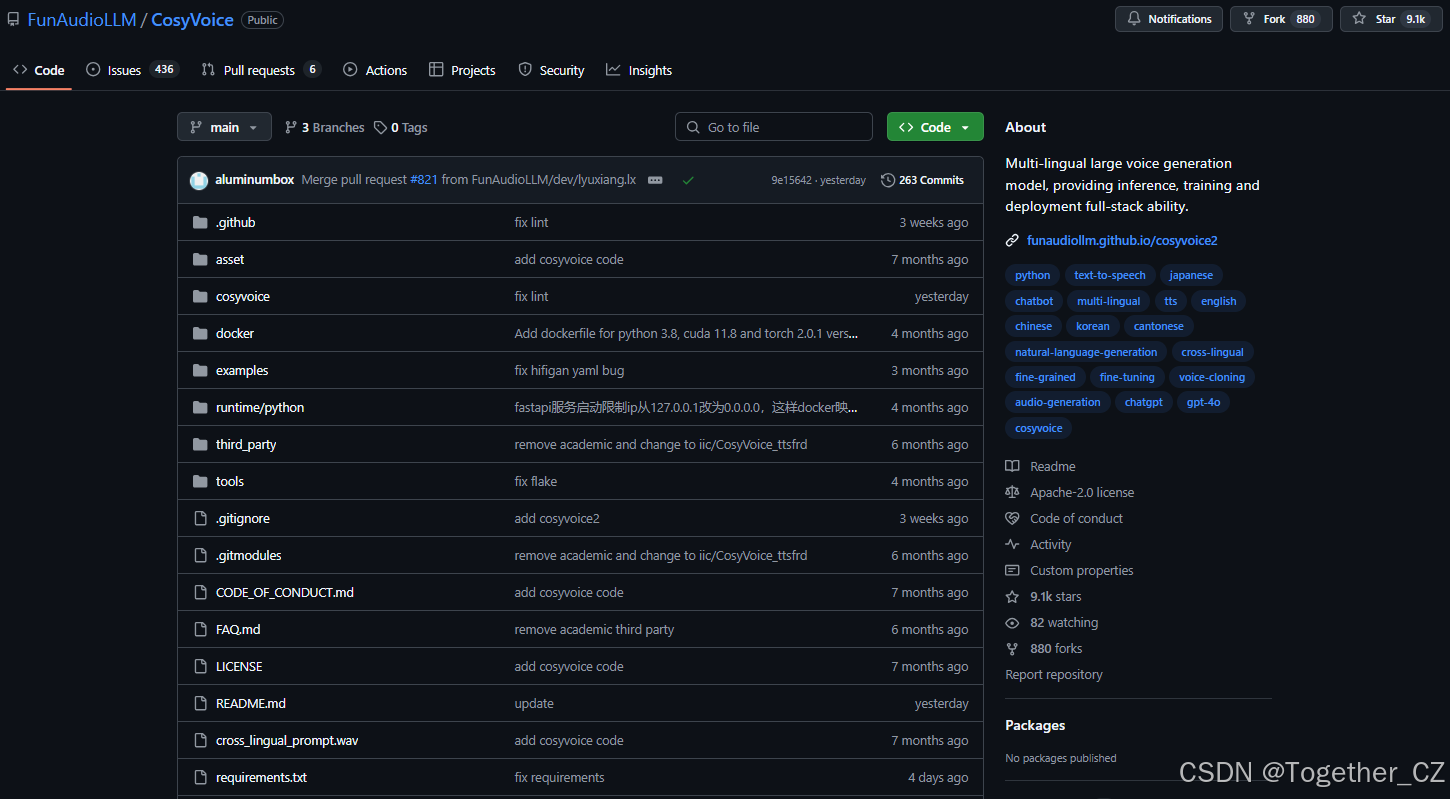Open the Security tab
This screenshot has height=799, width=1450.
tap(551, 70)
